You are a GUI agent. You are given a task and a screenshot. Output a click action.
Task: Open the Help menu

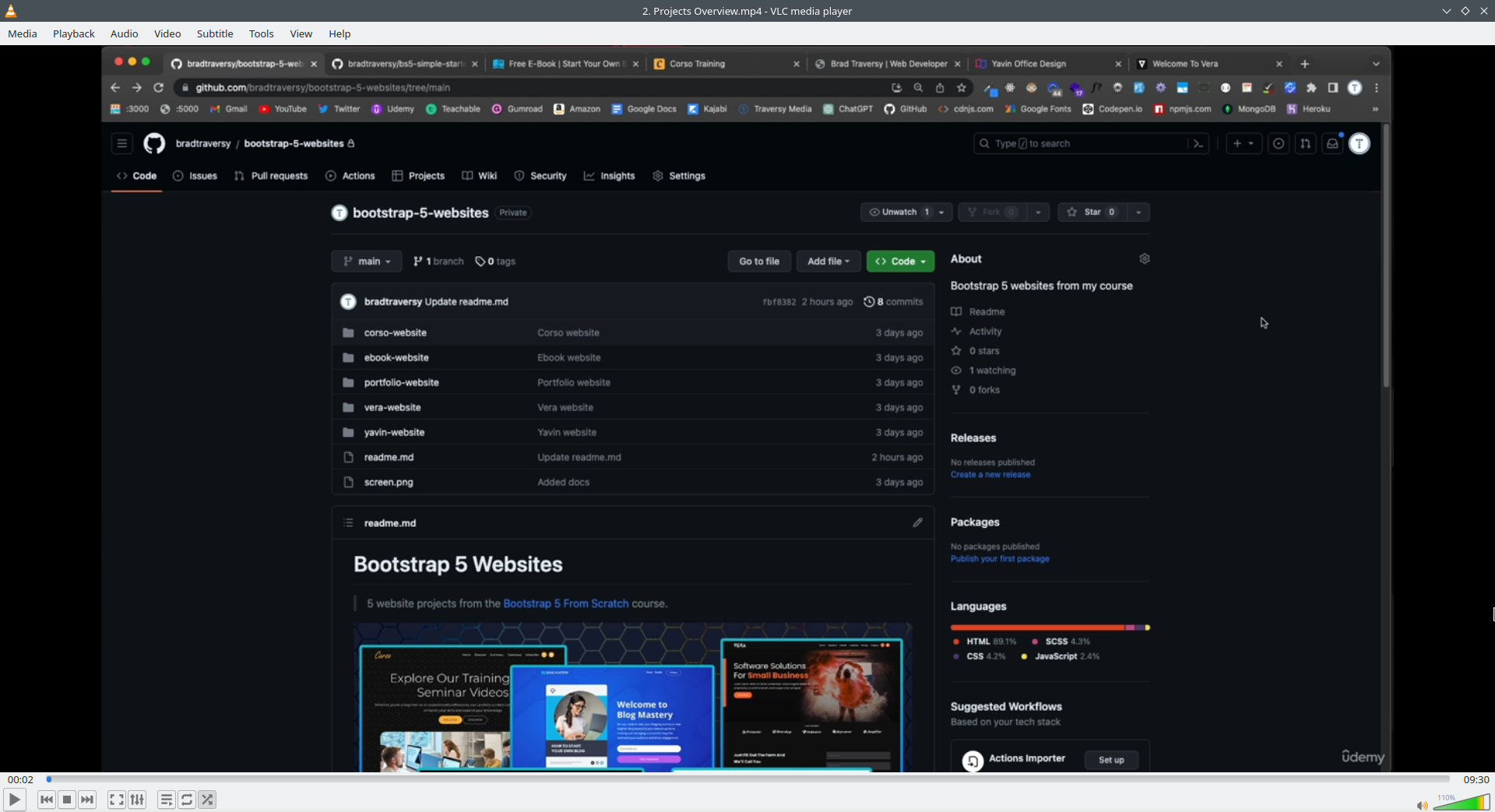click(x=339, y=33)
